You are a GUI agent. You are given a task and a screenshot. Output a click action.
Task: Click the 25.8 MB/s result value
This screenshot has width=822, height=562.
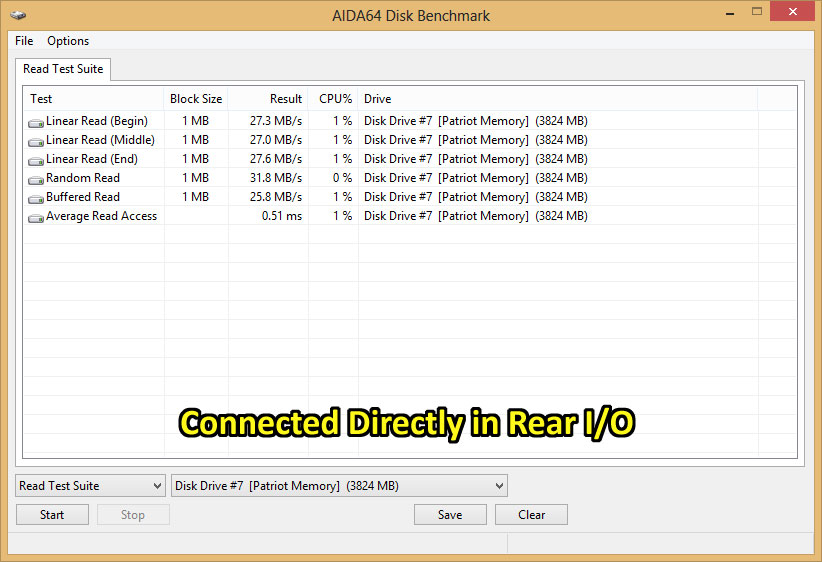pos(276,197)
